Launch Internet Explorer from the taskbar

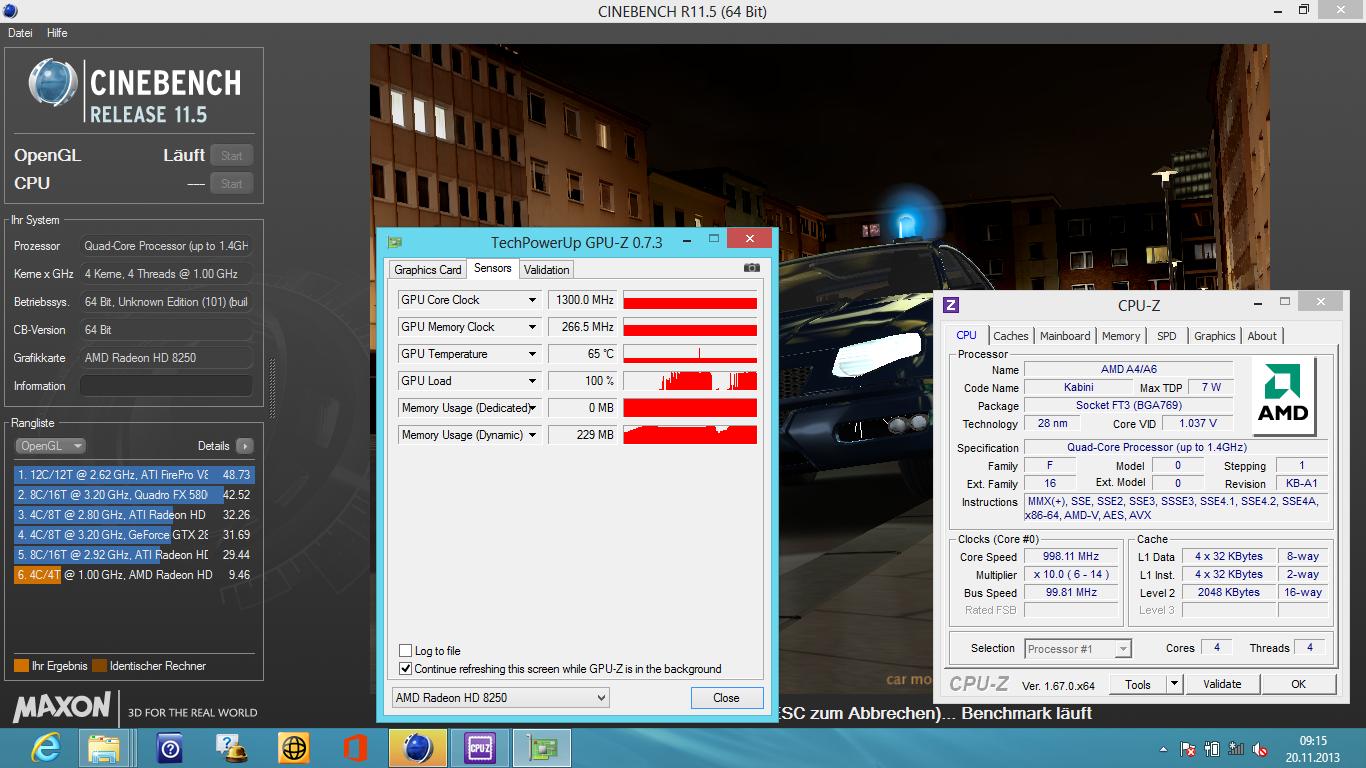tap(46, 747)
